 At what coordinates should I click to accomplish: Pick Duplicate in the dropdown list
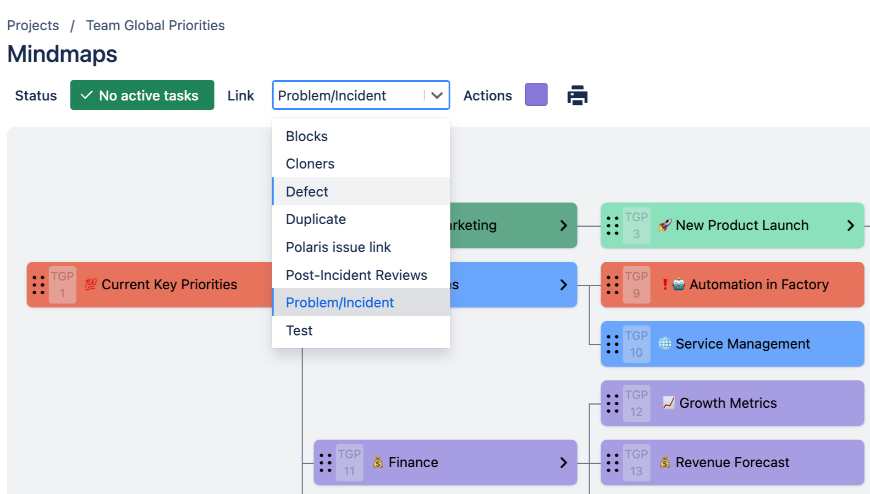pyautogui.click(x=316, y=219)
